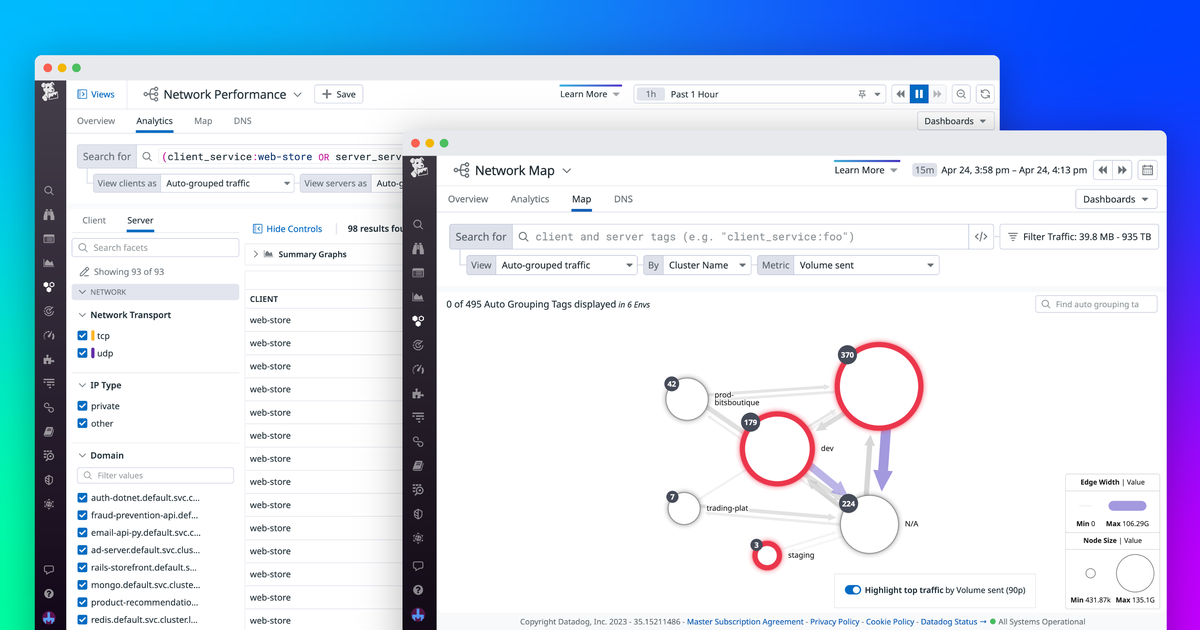The image size is (1200, 630).
Task: Click Find auto grouping tags field
Action: (1096, 304)
